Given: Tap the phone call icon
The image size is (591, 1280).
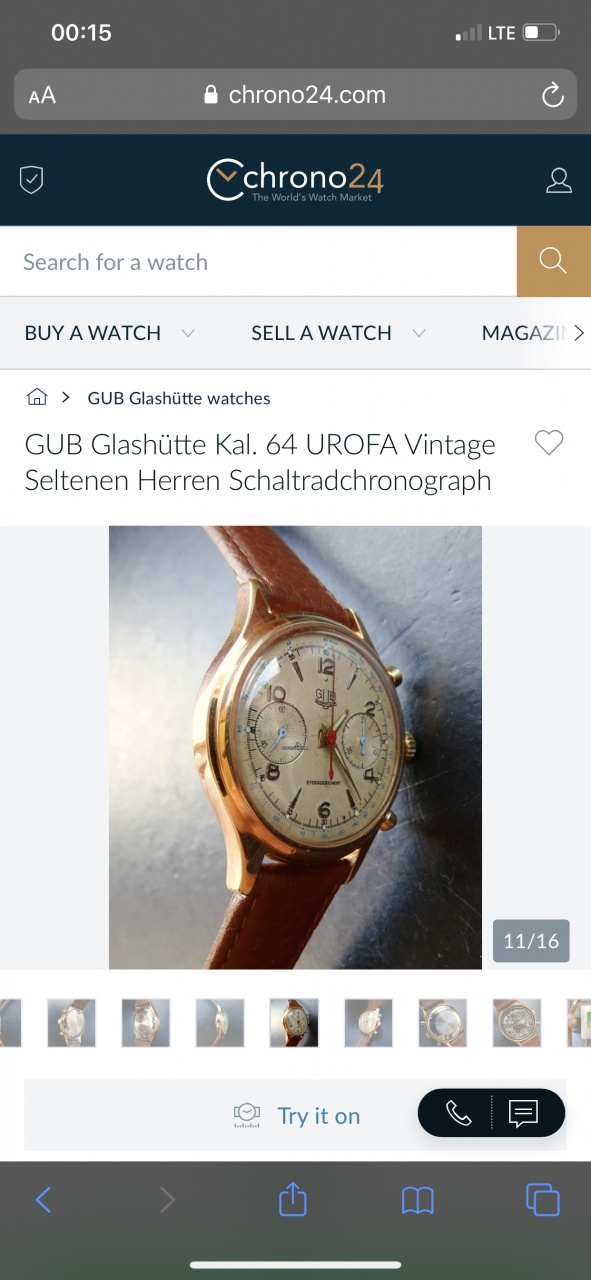Looking at the screenshot, I should [458, 1113].
